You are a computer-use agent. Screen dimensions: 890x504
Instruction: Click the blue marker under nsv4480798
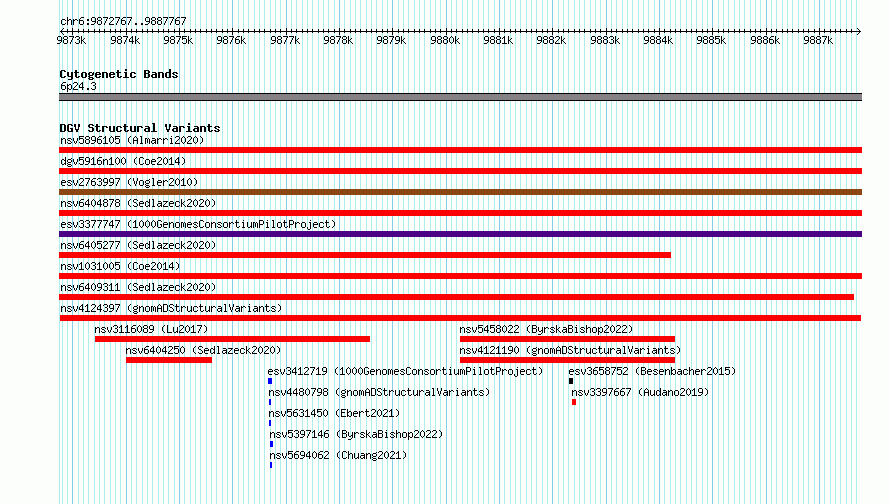coord(270,402)
